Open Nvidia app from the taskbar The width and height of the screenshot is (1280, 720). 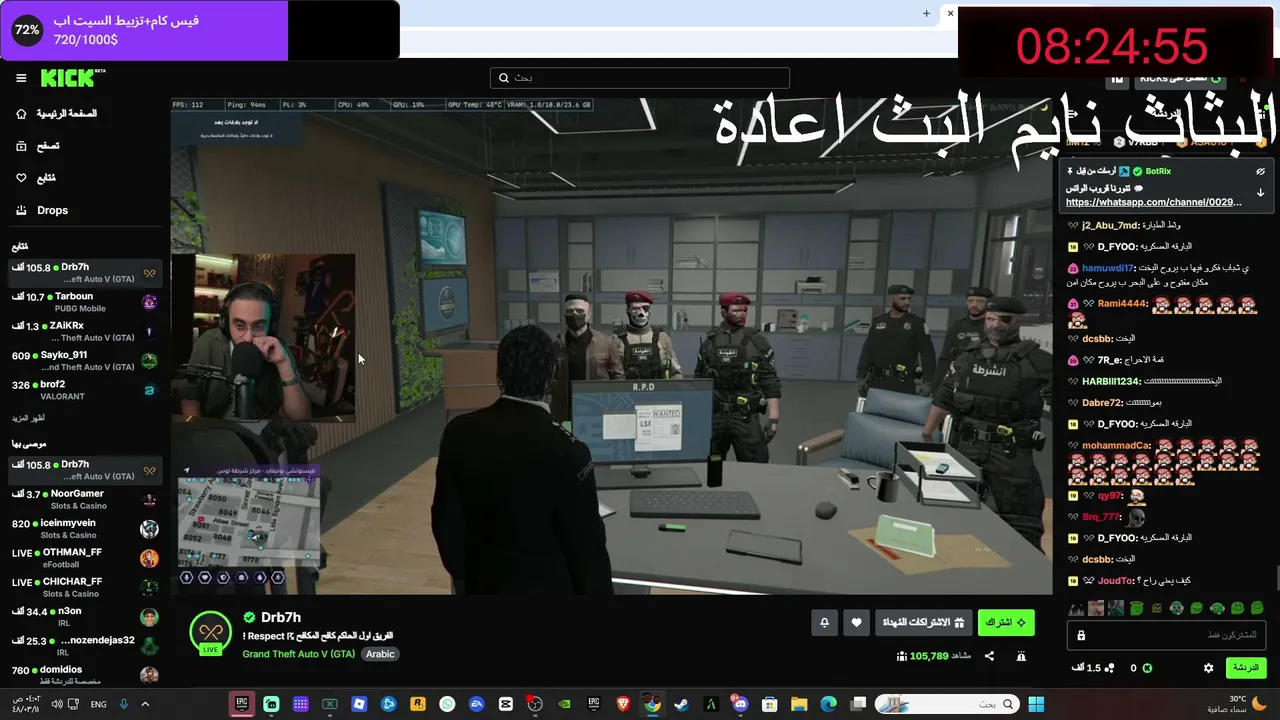[x=564, y=704]
